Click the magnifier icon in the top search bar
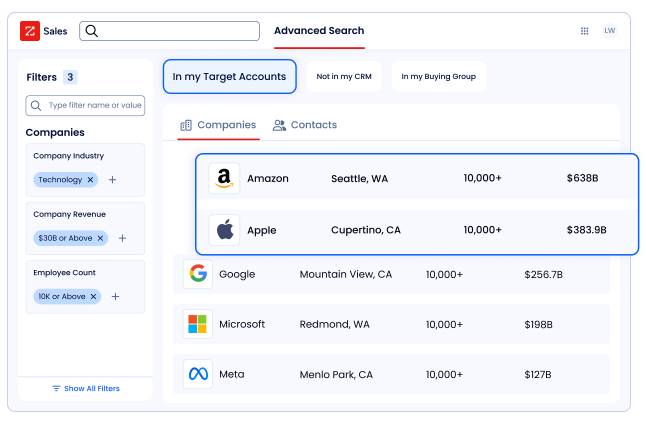This screenshot has width=646, height=424. click(x=91, y=31)
